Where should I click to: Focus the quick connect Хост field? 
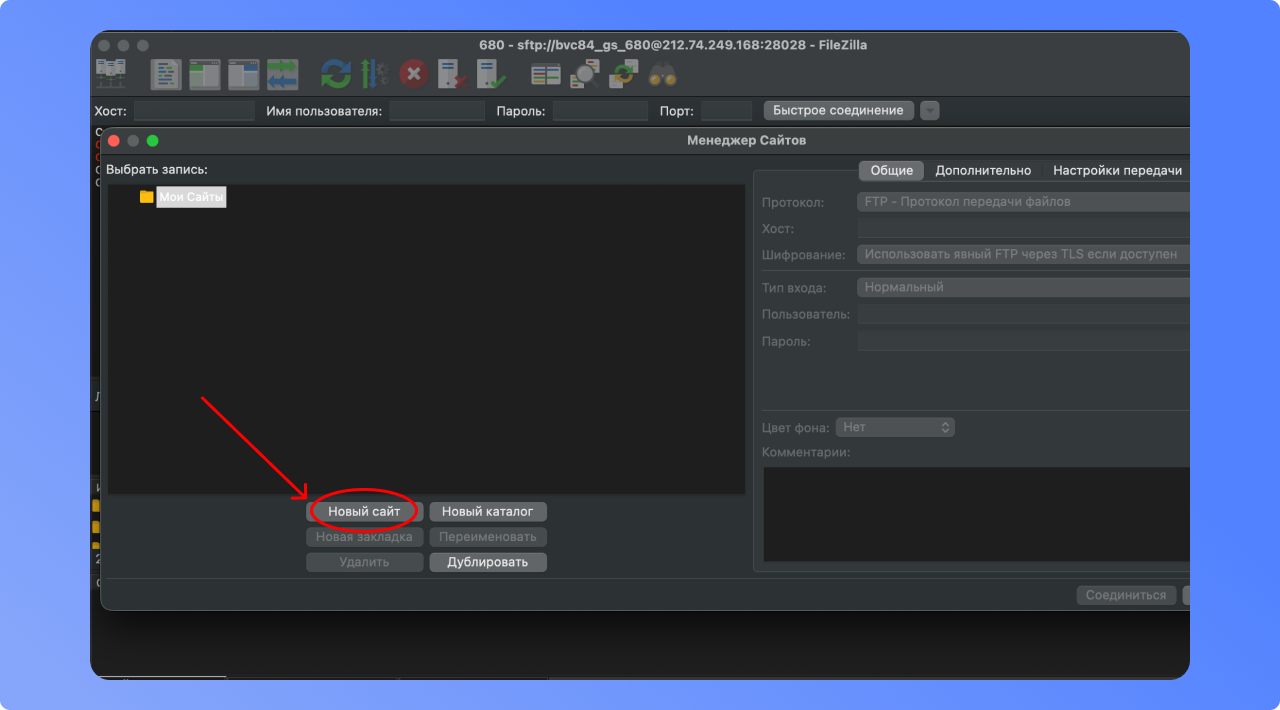194,110
